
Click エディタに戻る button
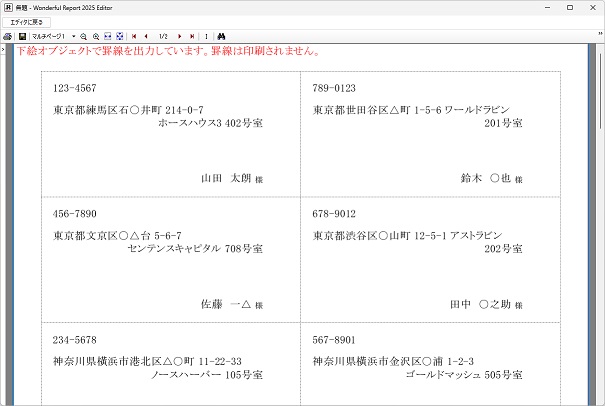(x=26, y=22)
